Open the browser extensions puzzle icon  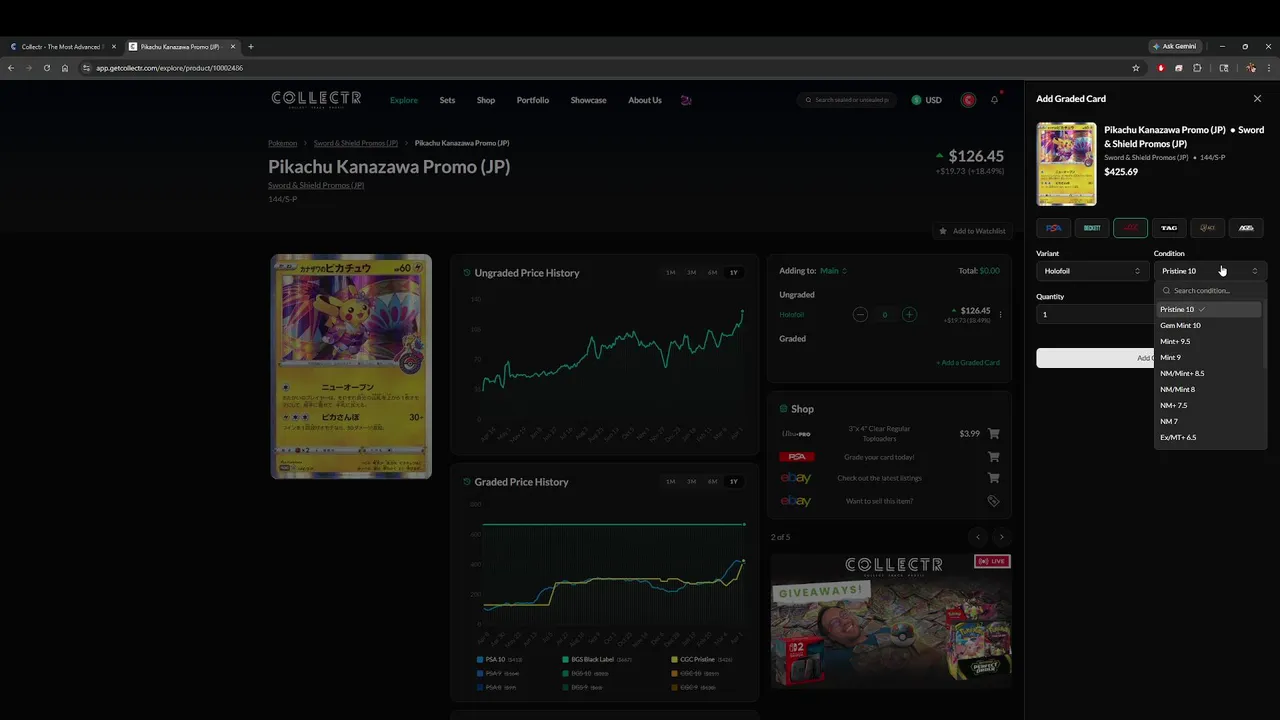tap(1197, 68)
